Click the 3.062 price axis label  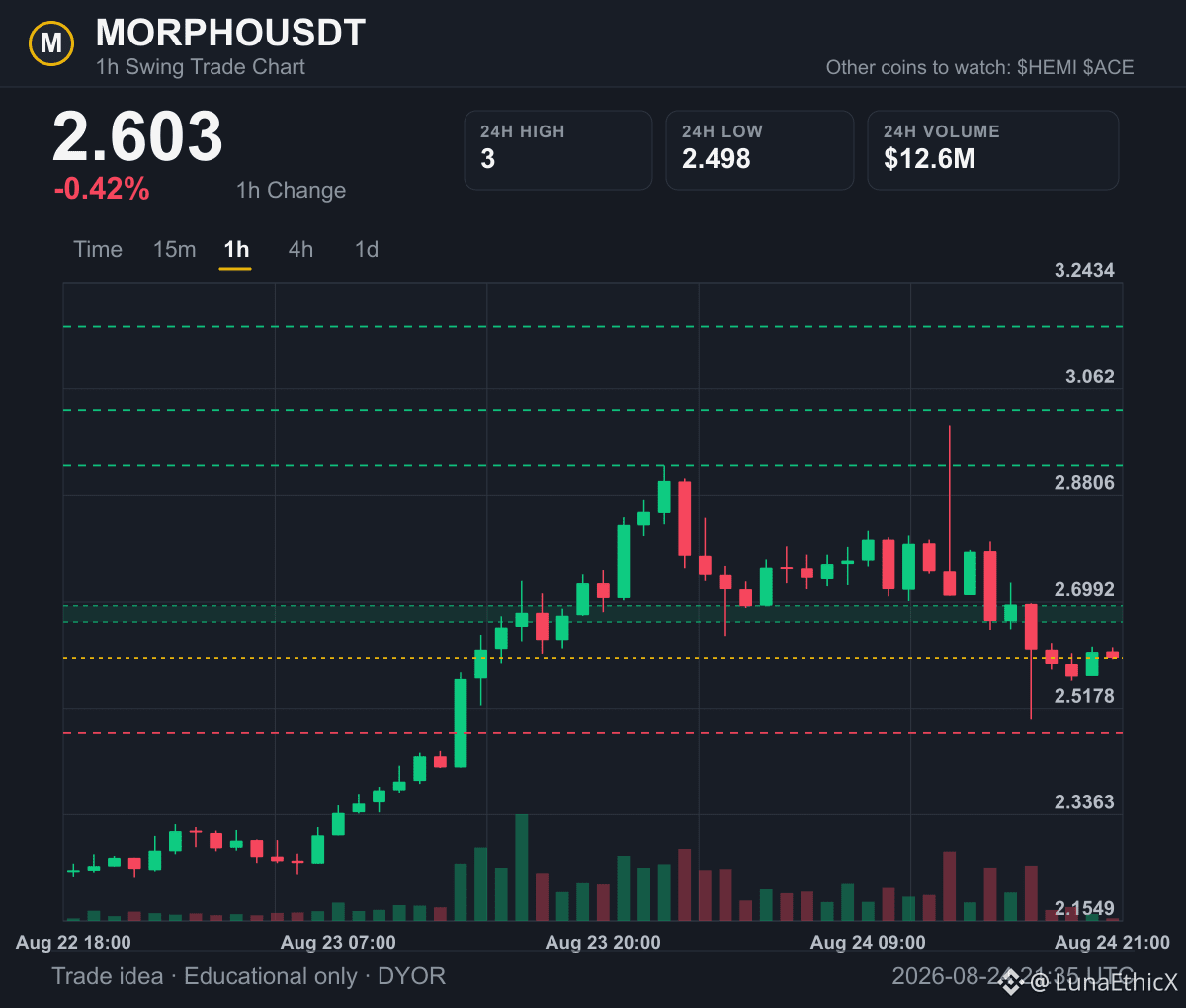click(1089, 377)
